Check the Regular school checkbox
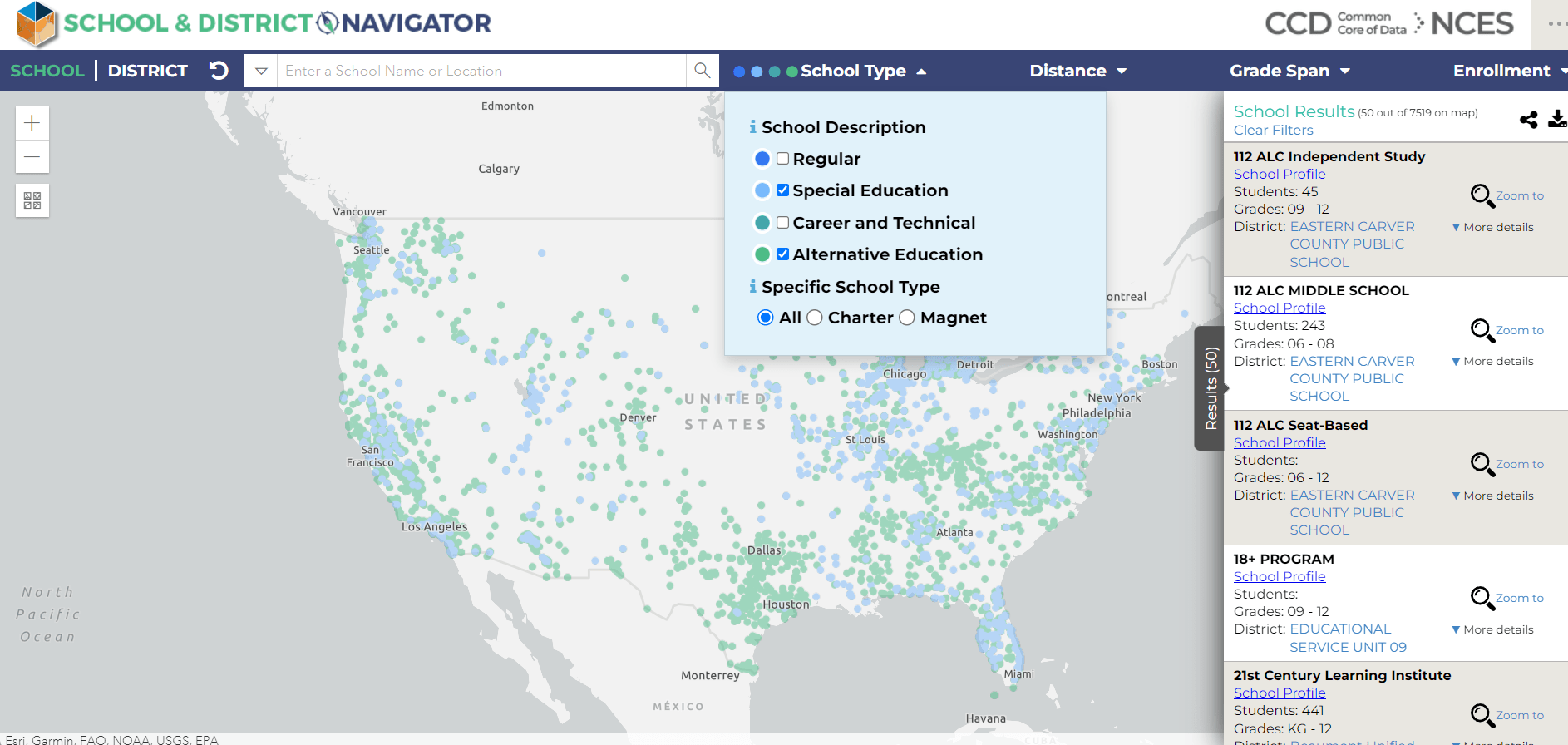Viewport: 1568px width, 745px height. tap(782, 158)
